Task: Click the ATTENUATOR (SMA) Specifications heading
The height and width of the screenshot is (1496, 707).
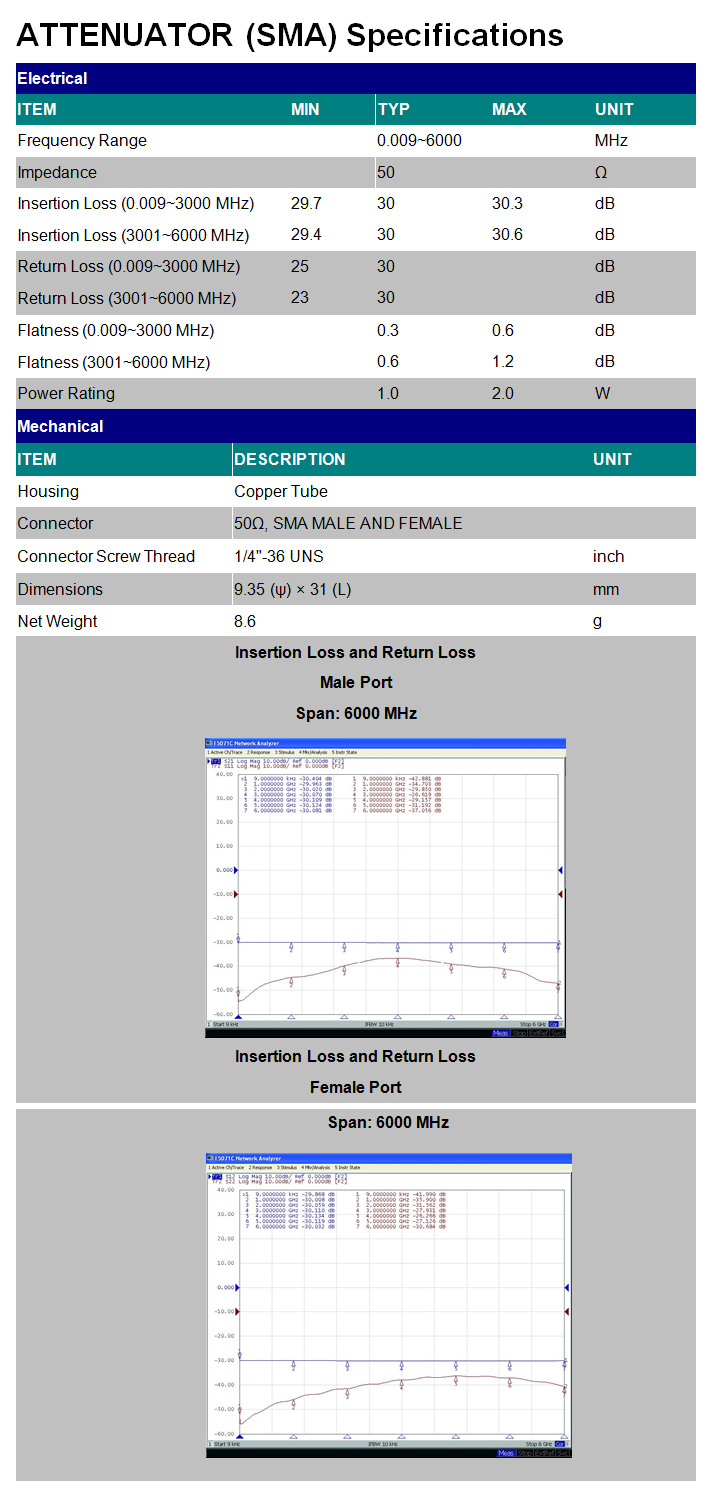Action: pyautogui.click(x=290, y=35)
